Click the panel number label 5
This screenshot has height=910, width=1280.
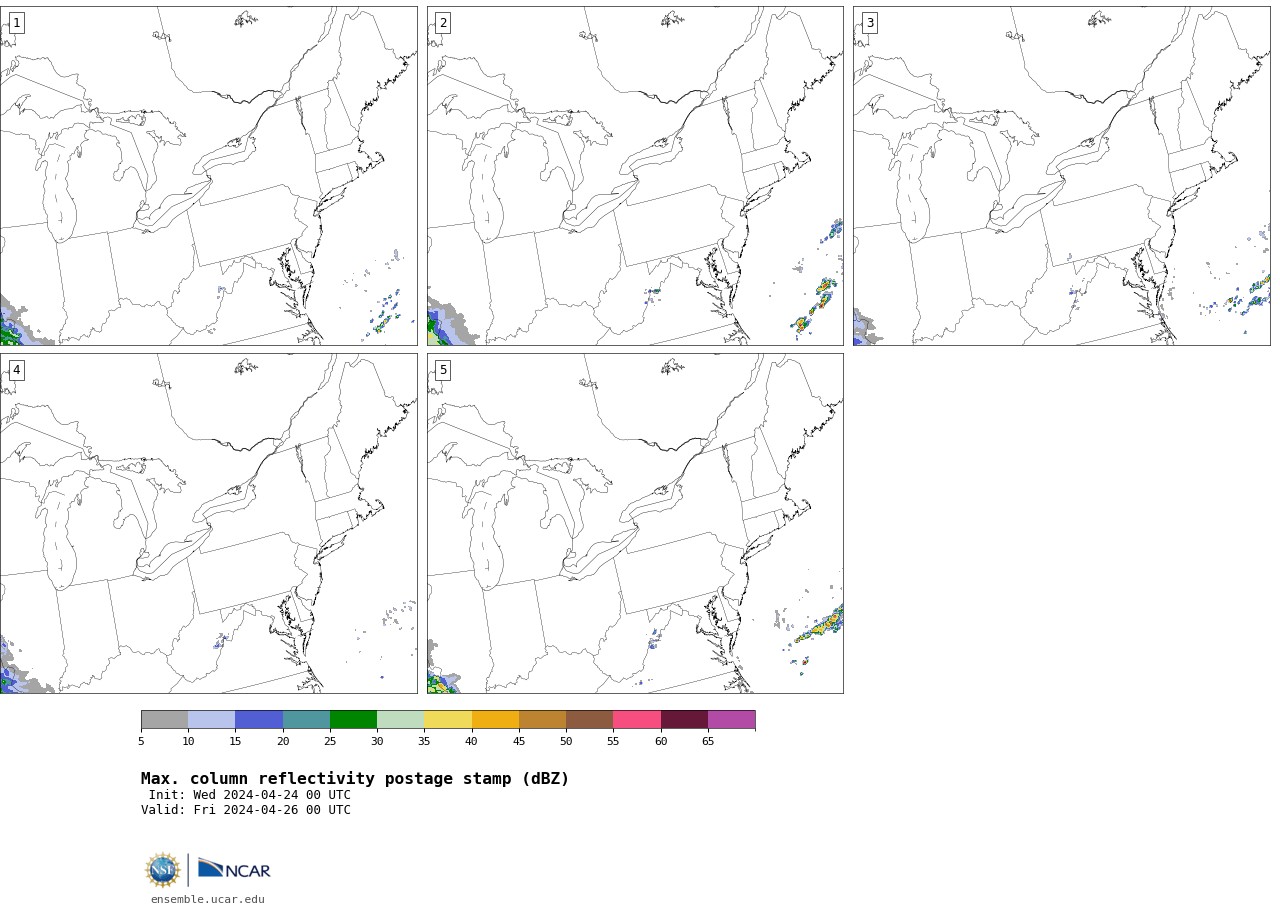[x=443, y=370]
